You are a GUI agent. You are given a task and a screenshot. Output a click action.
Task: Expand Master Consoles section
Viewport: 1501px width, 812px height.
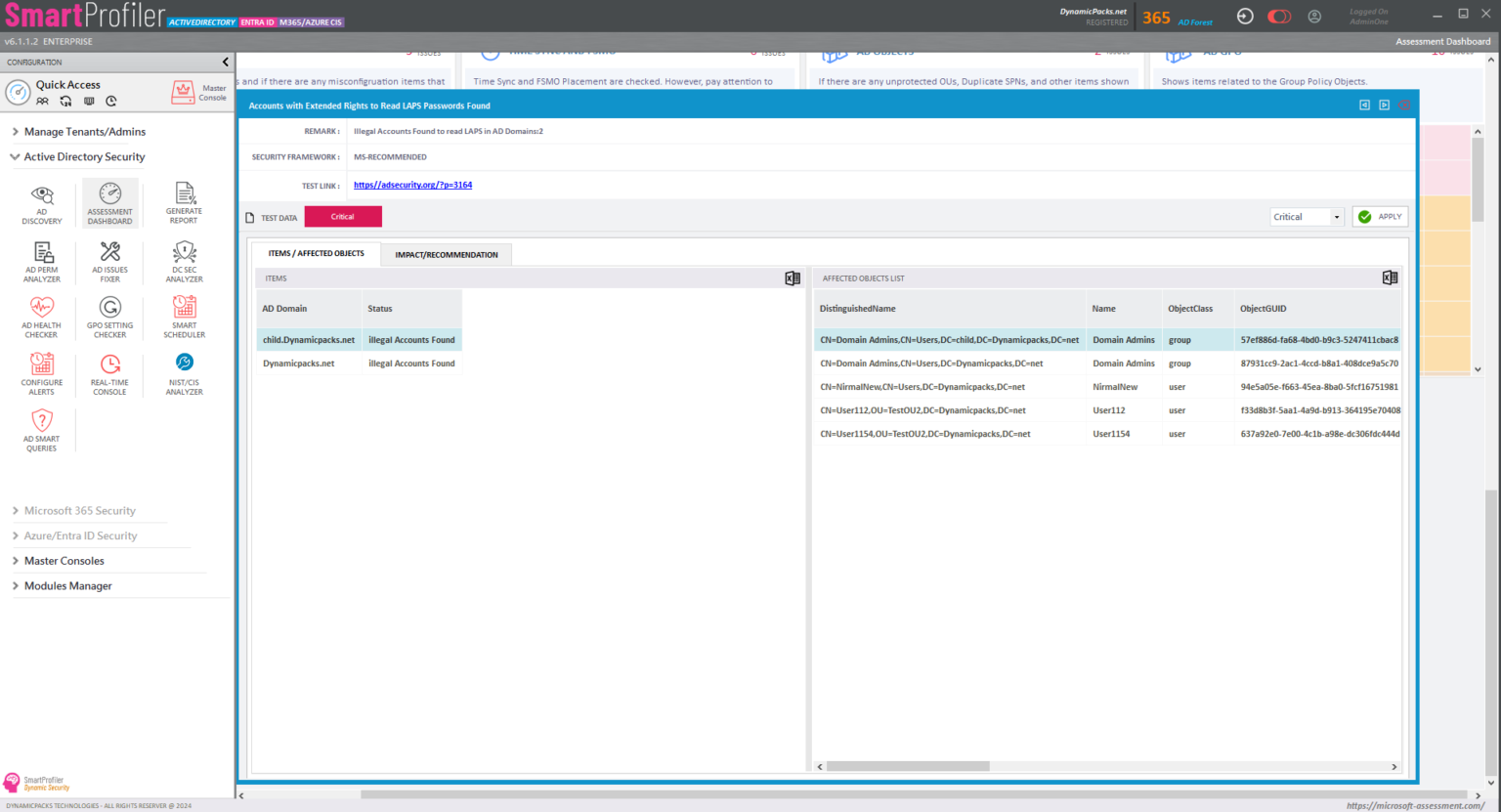[58, 561]
